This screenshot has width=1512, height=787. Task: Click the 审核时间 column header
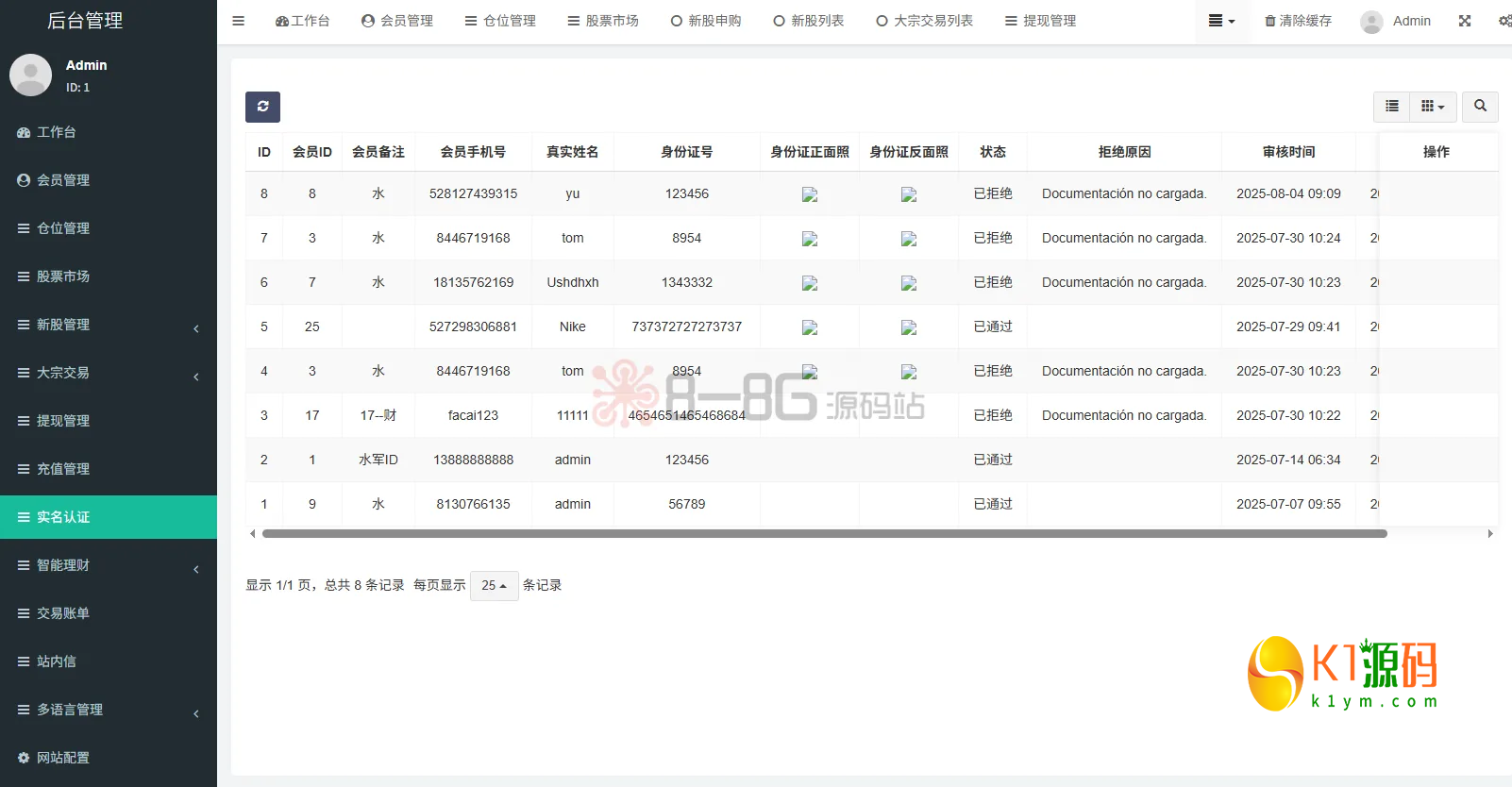coord(1288,152)
